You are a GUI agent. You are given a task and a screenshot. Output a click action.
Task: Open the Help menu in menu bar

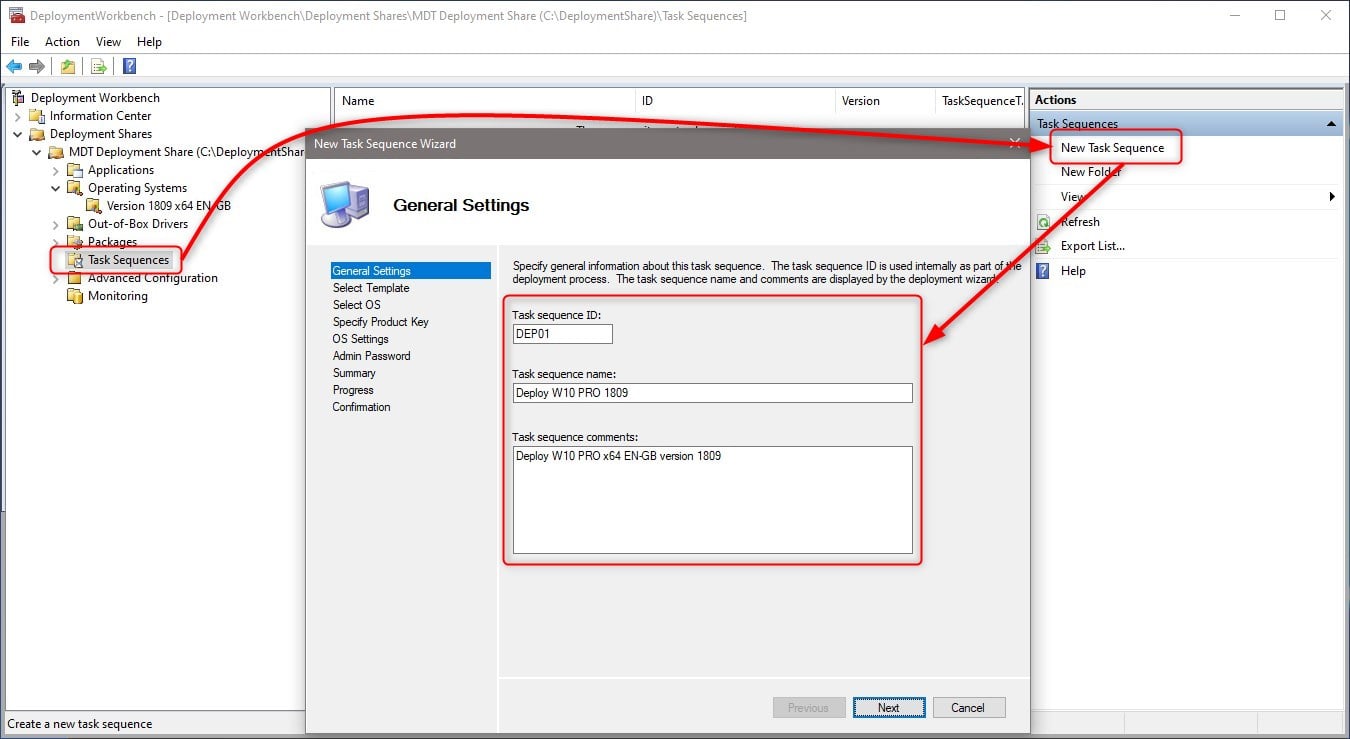point(149,42)
